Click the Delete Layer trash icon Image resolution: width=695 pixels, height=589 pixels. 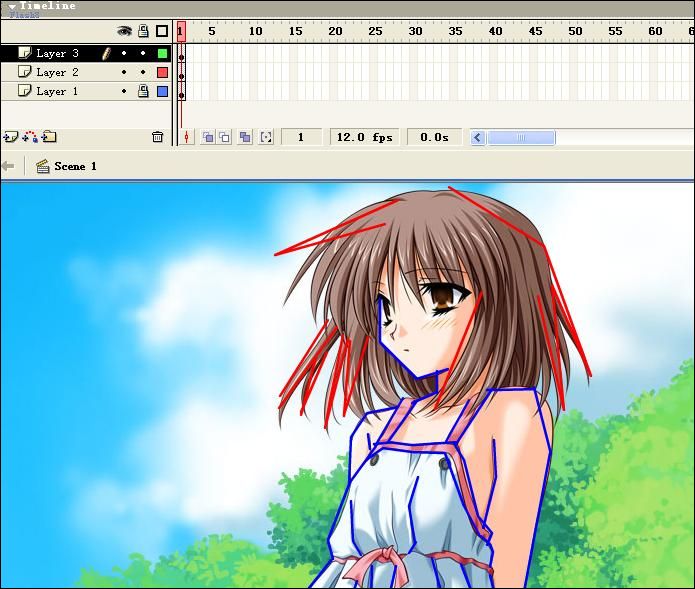(157, 137)
